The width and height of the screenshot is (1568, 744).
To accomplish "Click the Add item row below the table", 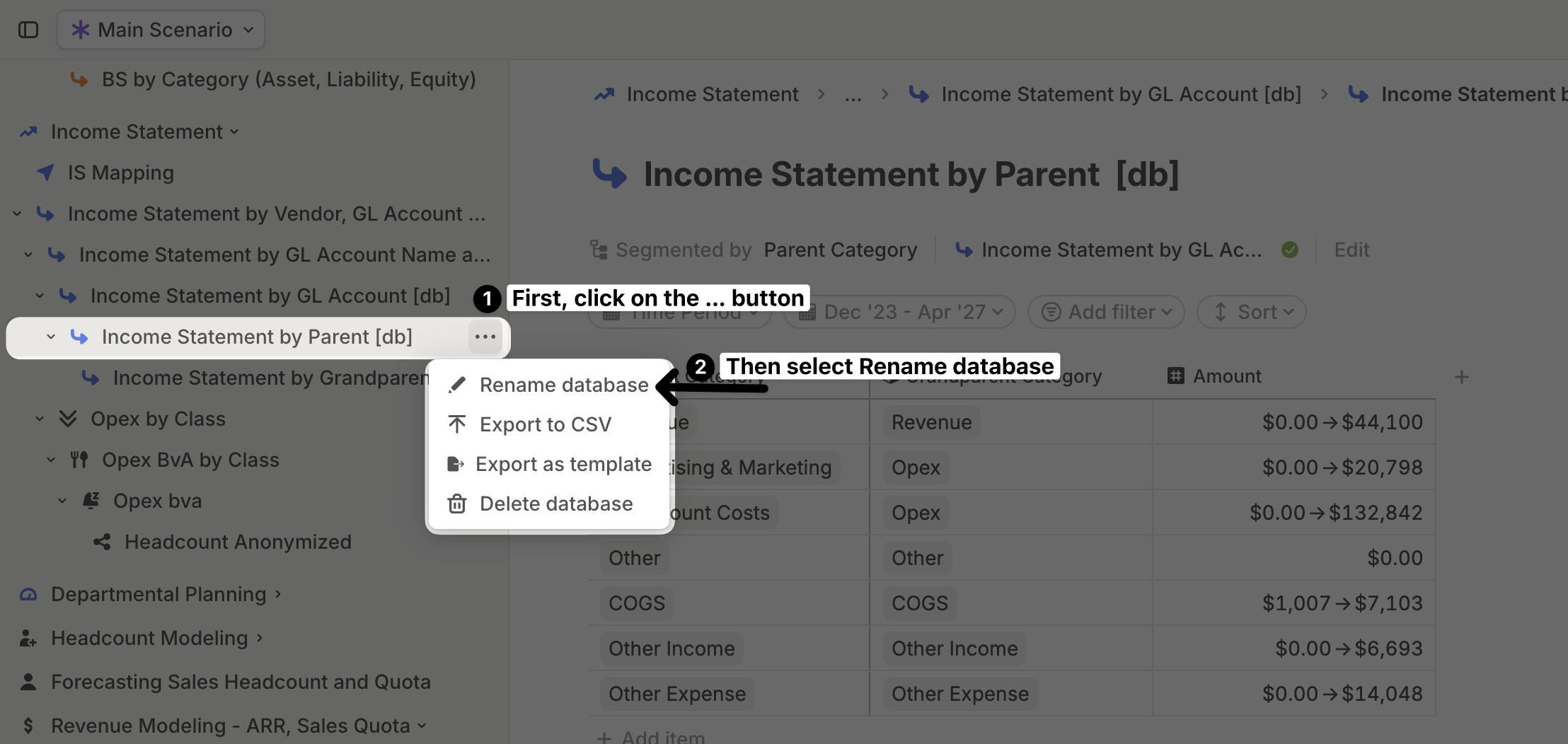I will (651, 736).
